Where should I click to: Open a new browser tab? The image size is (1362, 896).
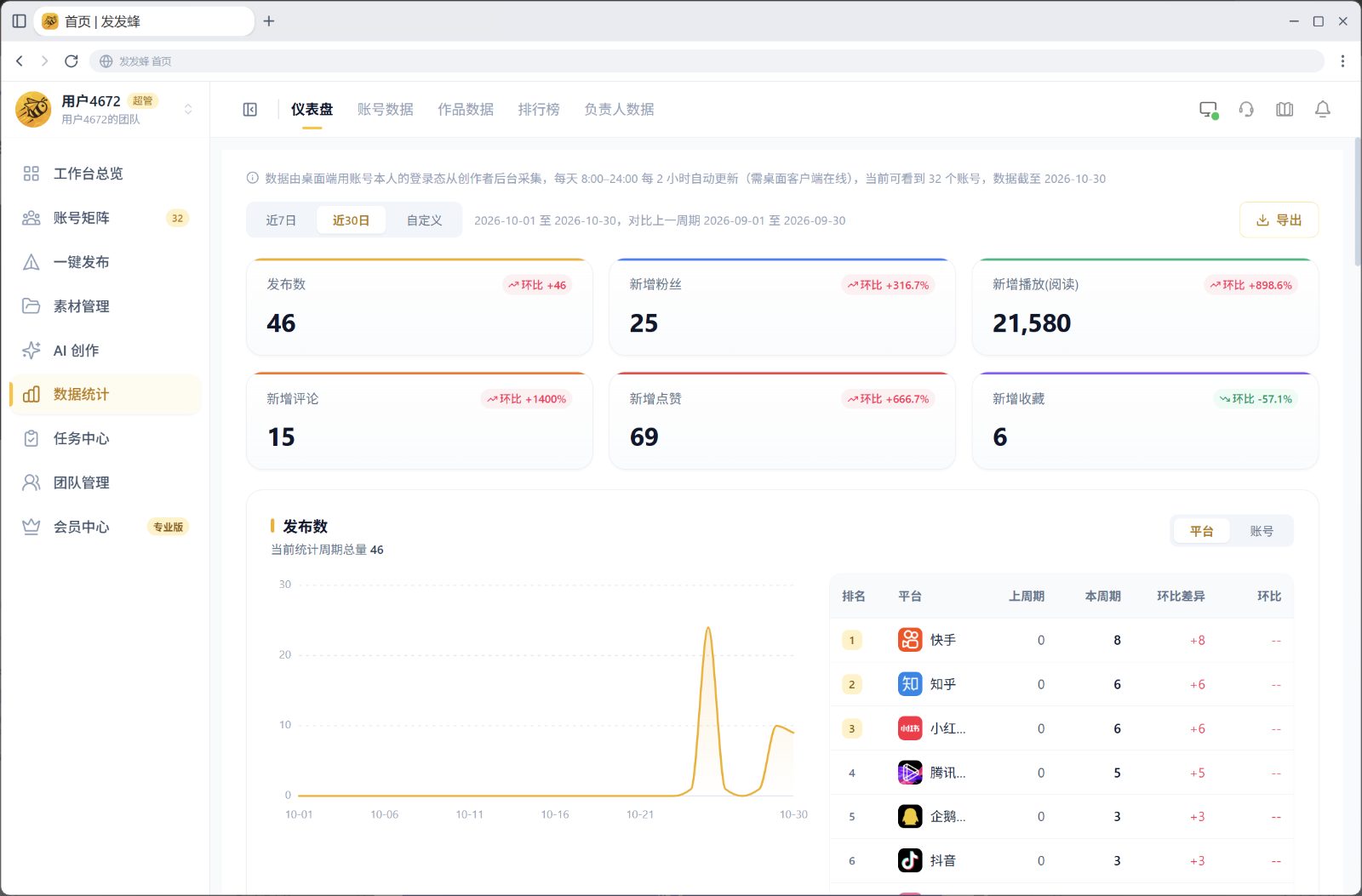[269, 21]
